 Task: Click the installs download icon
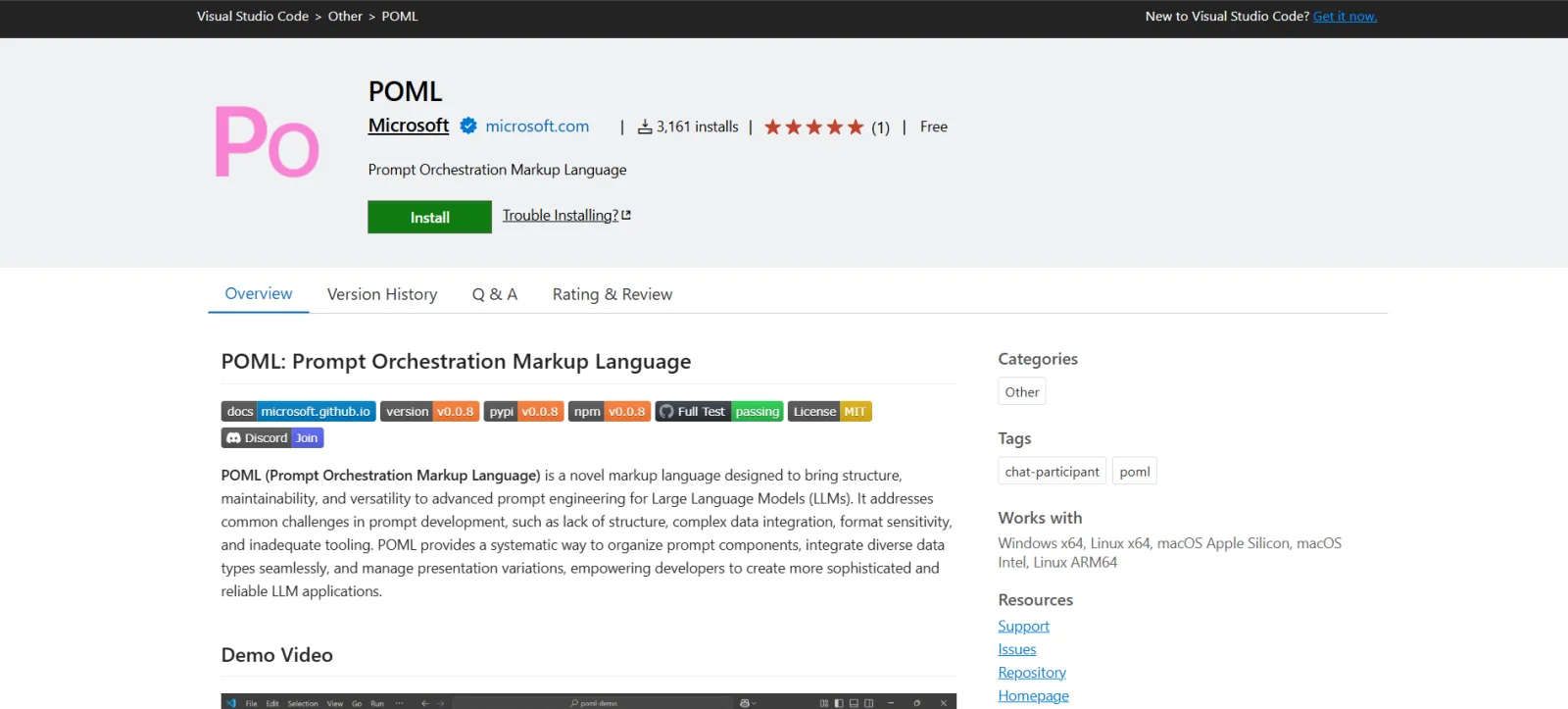[x=645, y=127]
